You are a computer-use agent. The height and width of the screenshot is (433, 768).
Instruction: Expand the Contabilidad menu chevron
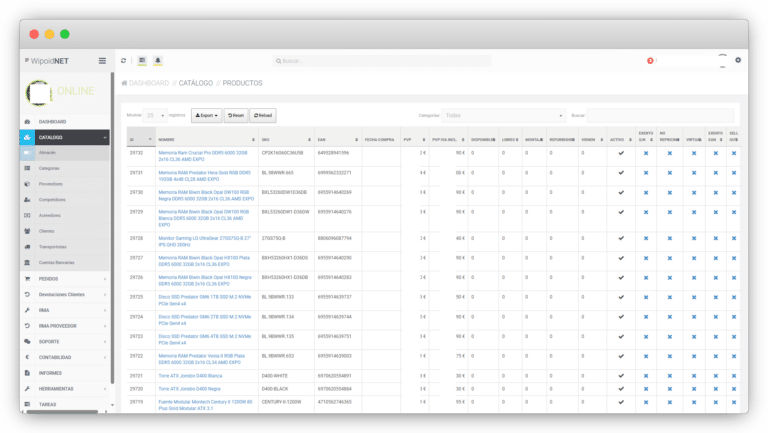[105, 358]
